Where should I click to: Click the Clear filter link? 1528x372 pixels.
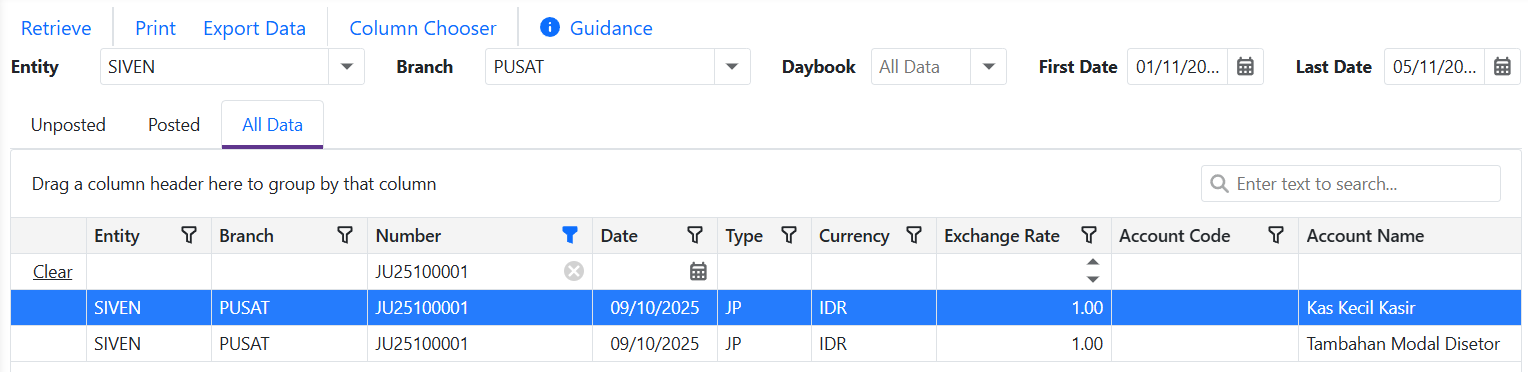click(52, 272)
